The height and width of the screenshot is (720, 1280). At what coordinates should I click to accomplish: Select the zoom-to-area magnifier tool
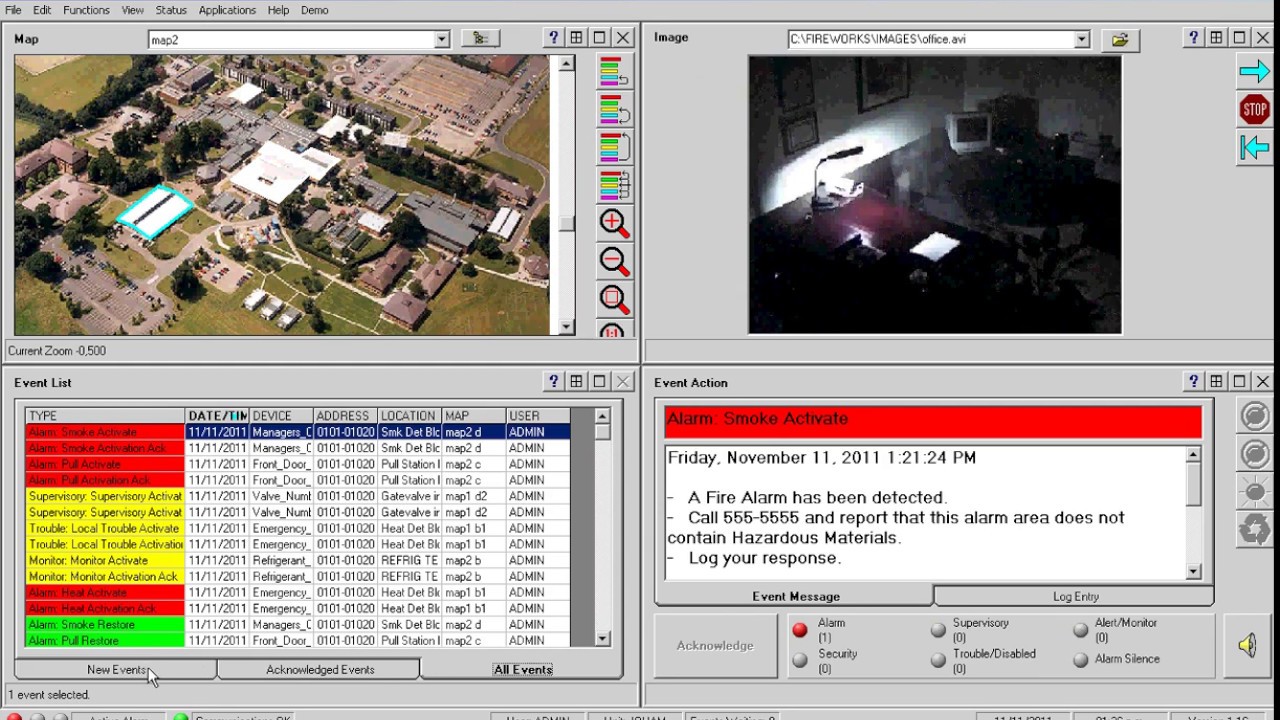[x=614, y=299]
